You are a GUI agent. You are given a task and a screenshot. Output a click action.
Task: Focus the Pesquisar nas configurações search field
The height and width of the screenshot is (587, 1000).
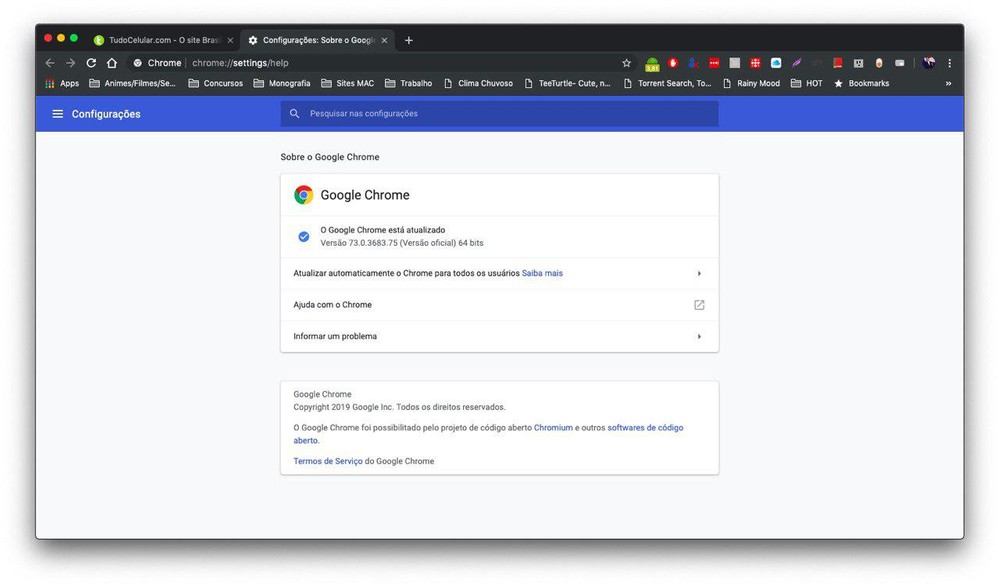point(499,113)
